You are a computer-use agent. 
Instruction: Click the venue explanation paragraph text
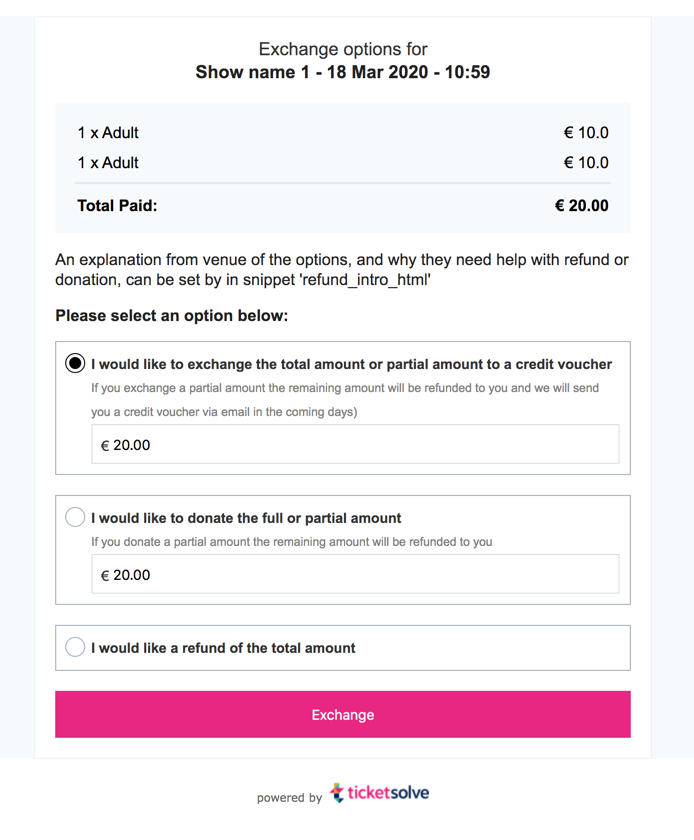tap(342, 269)
